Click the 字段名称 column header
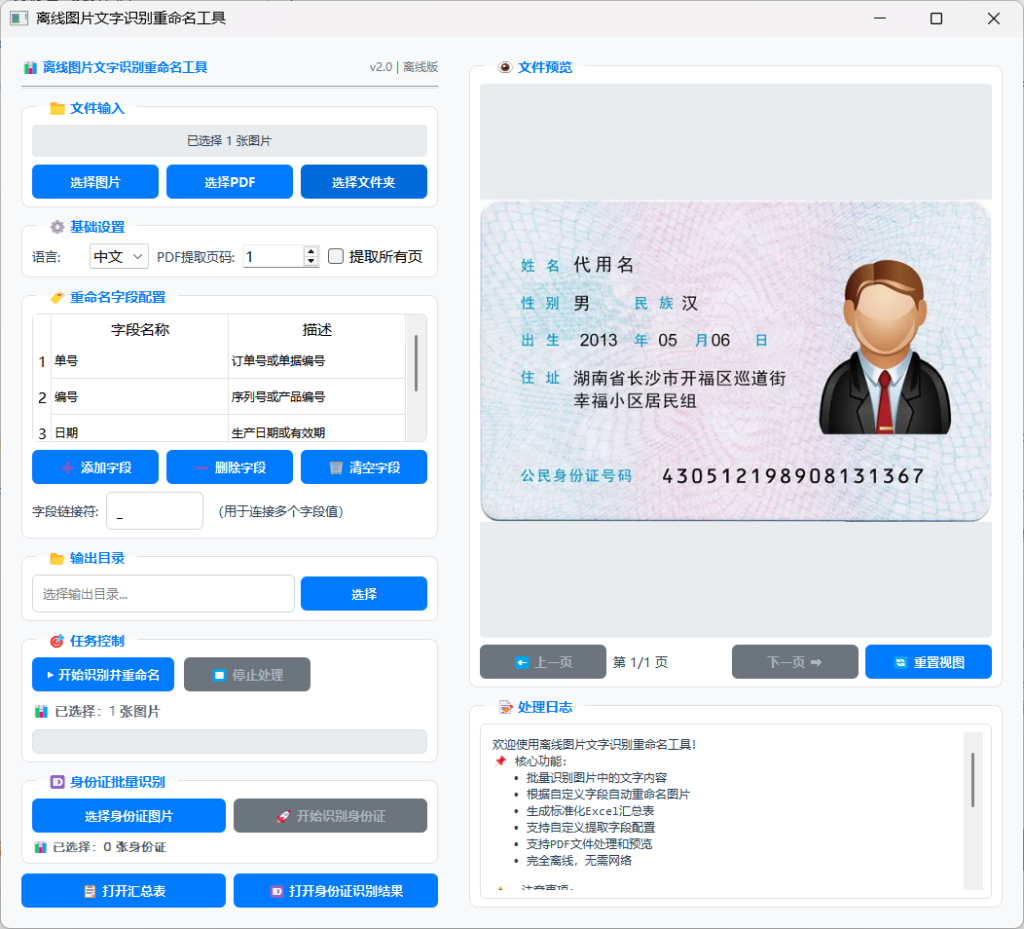This screenshot has height=929, width=1024. [140, 329]
